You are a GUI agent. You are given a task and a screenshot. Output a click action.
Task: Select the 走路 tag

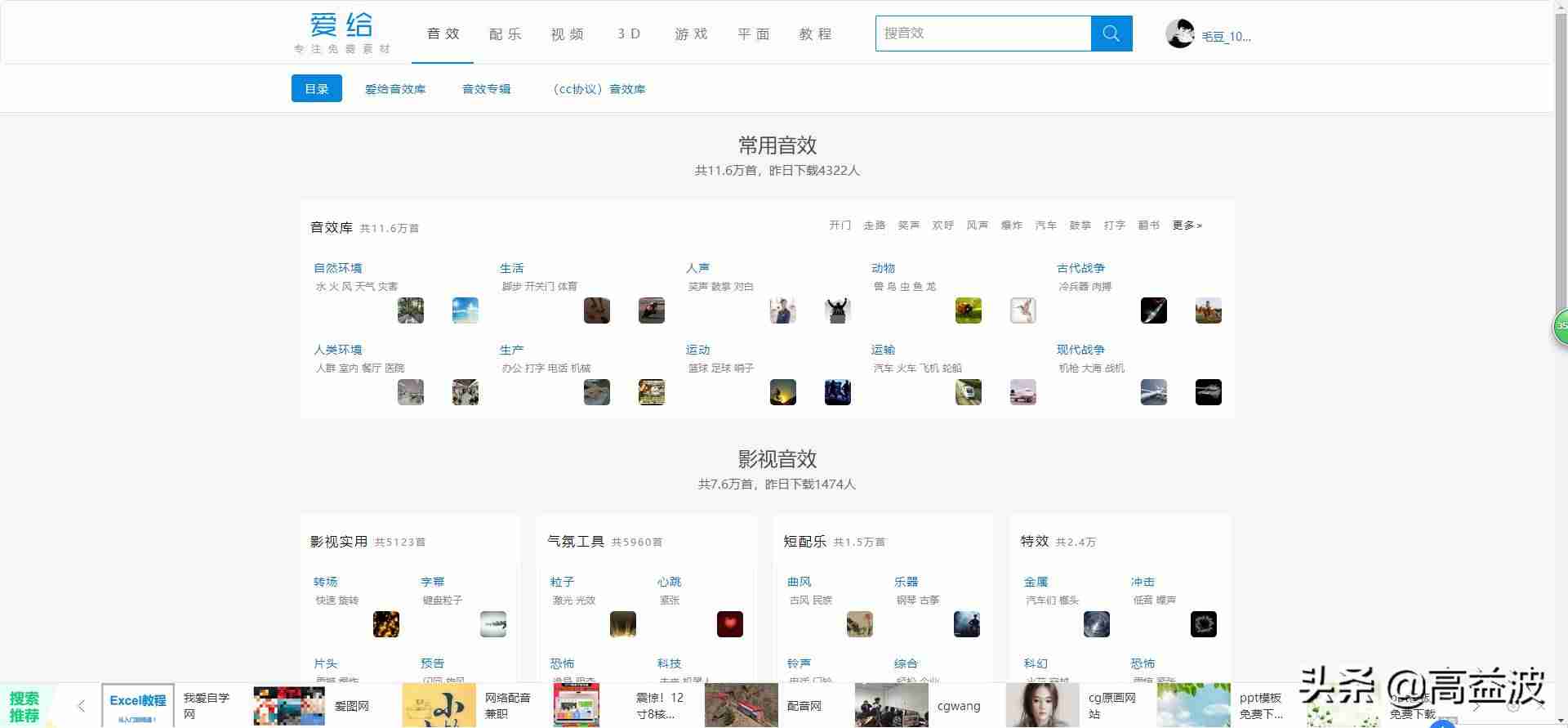click(875, 226)
